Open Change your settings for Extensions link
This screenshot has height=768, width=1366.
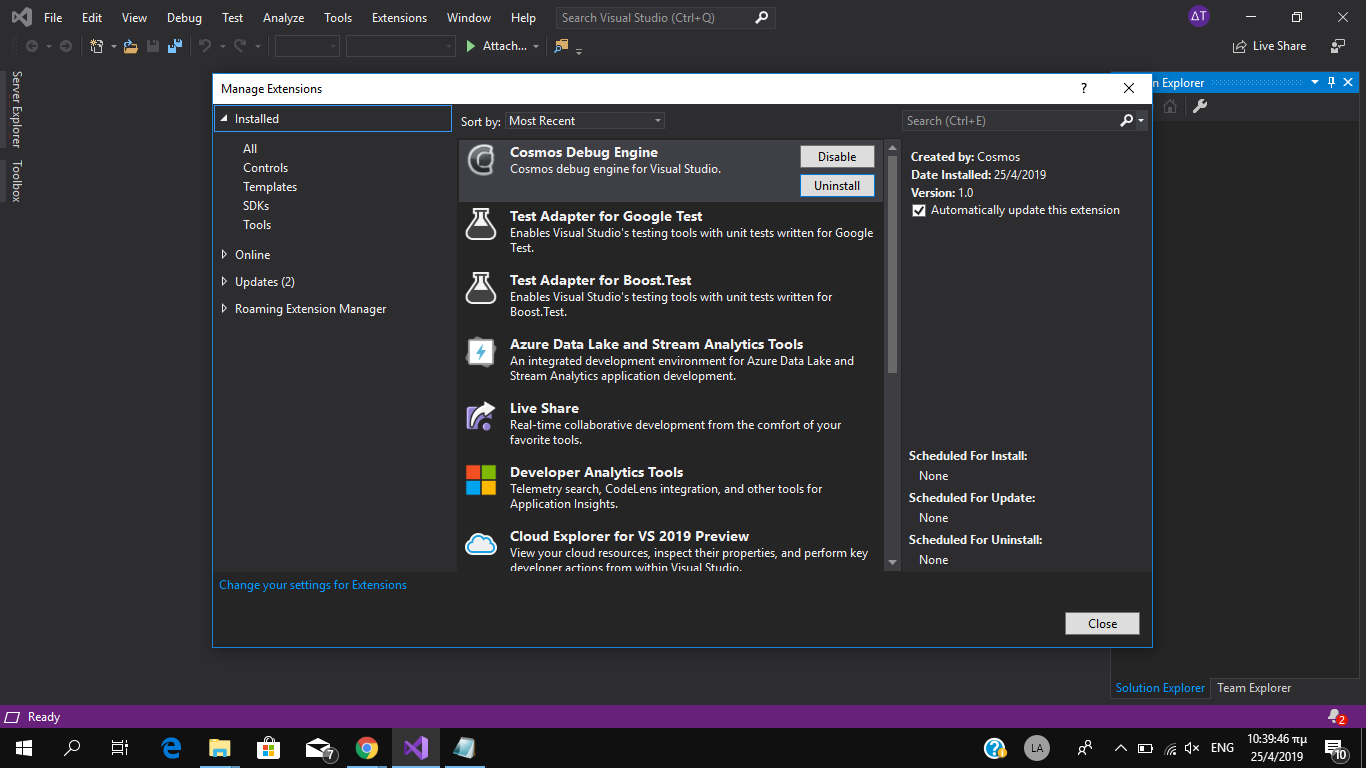click(313, 585)
